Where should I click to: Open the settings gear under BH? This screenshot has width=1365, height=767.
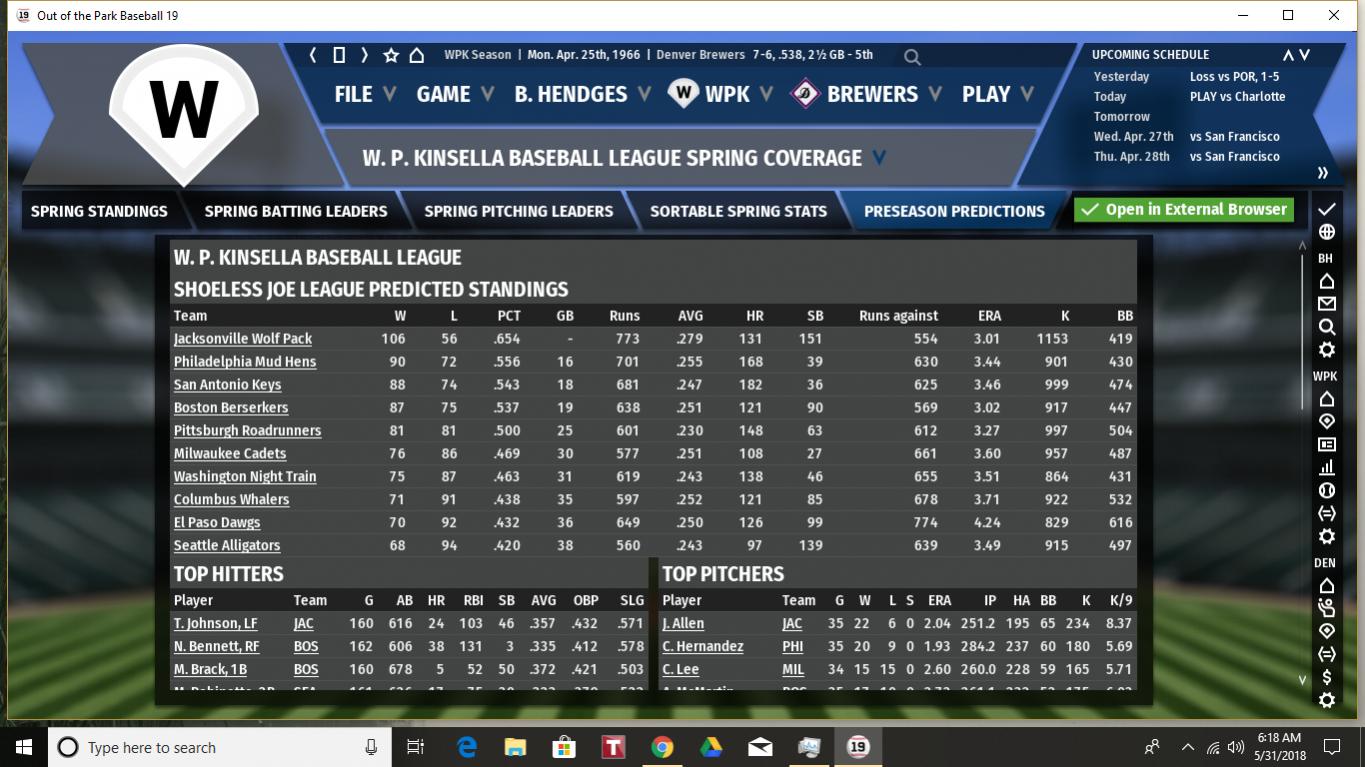[x=1326, y=350]
